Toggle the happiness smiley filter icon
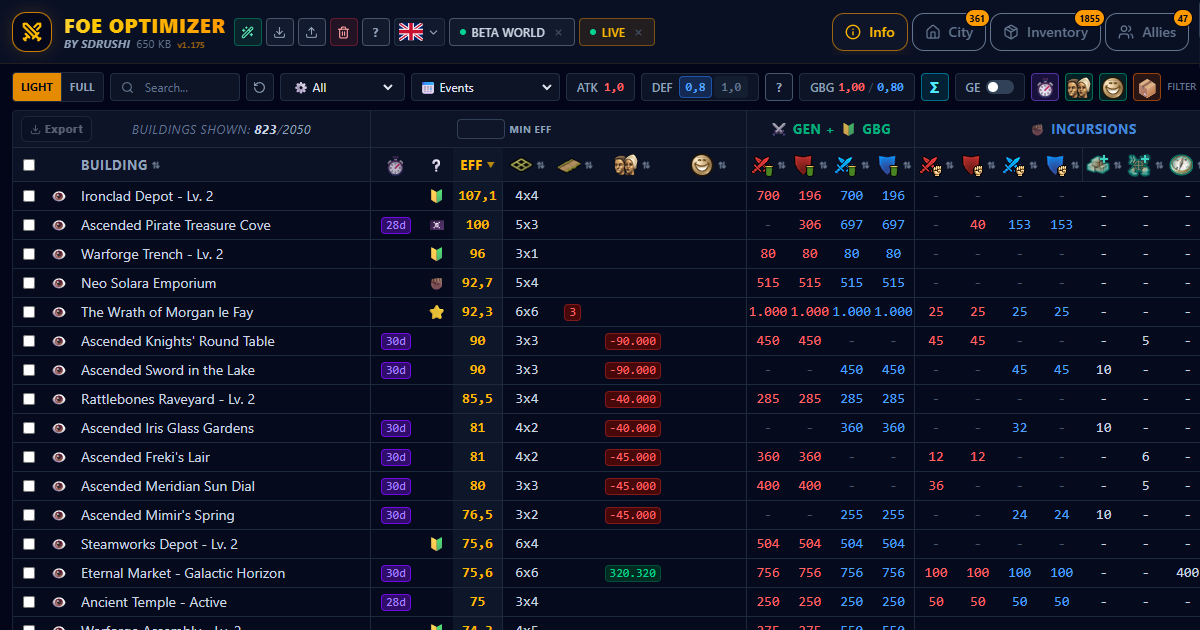This screenshot has width=1200, height=630. (x=1113, y=87)
